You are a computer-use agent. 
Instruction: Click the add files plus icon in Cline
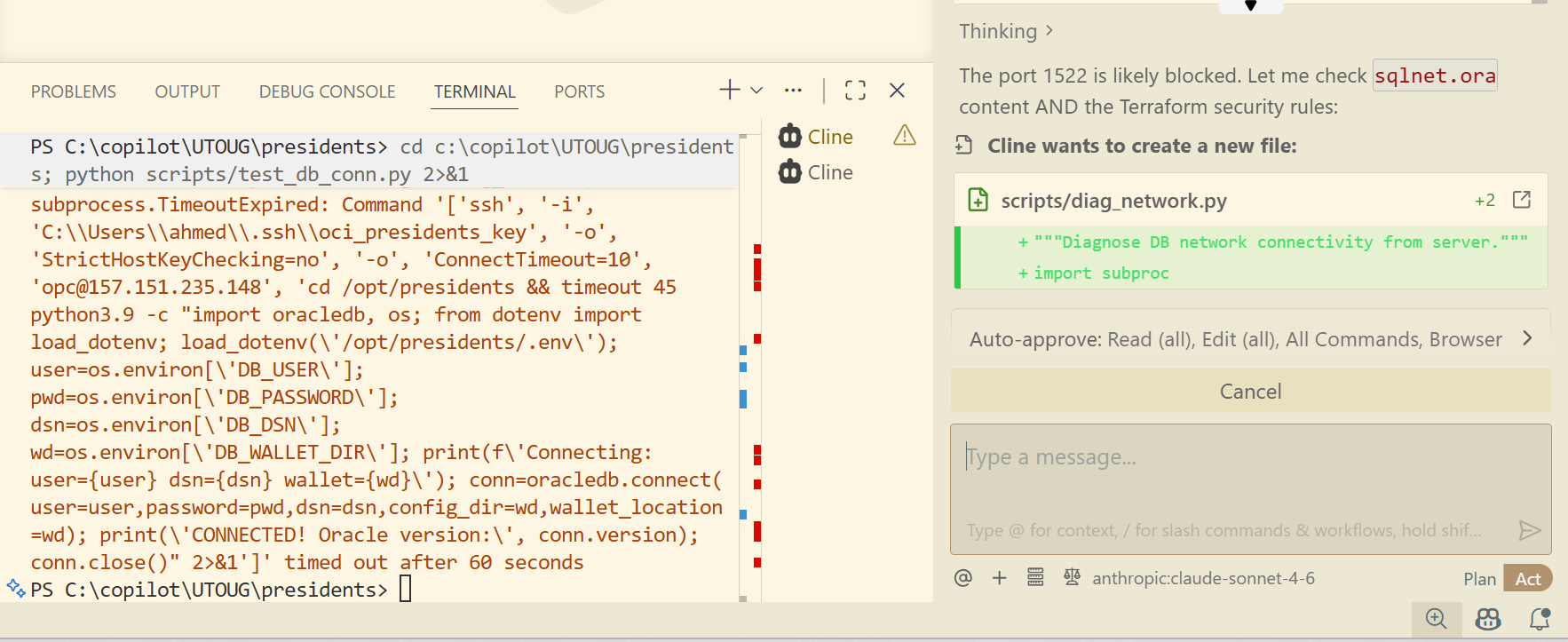[999, 578]
